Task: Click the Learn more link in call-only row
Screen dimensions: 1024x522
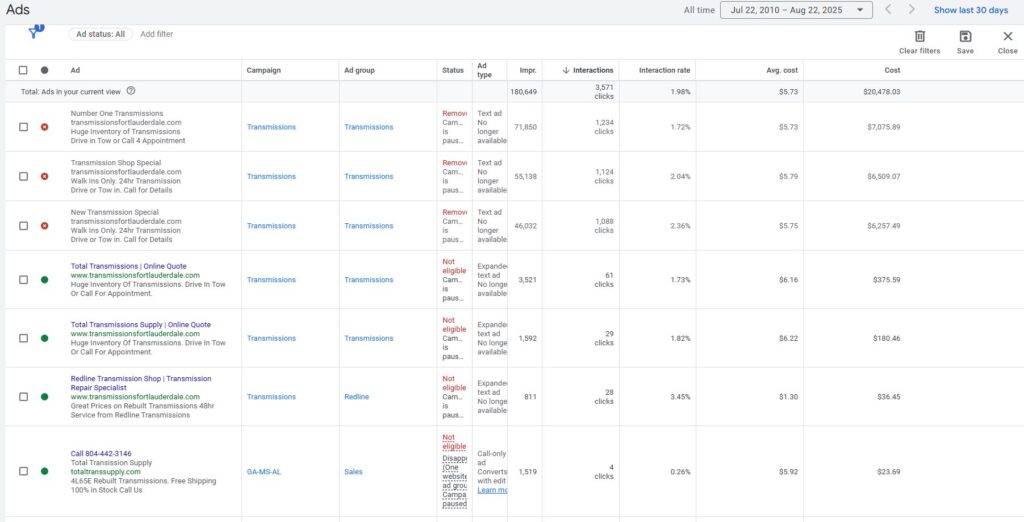Action: coord(492,490)
